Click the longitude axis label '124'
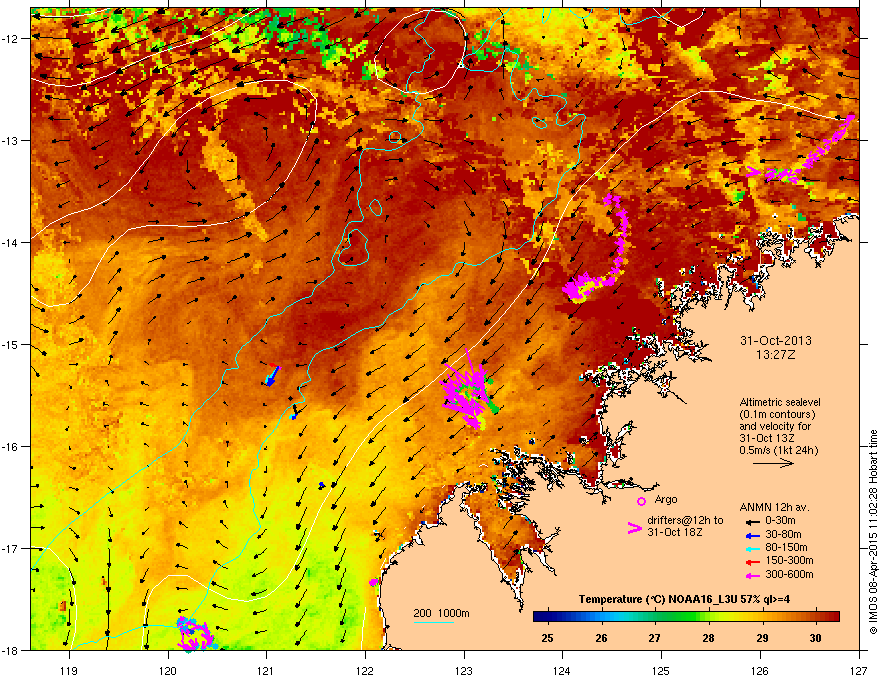Image resolution: width=880 pixels, height=680 pixels. click(562, 670)
